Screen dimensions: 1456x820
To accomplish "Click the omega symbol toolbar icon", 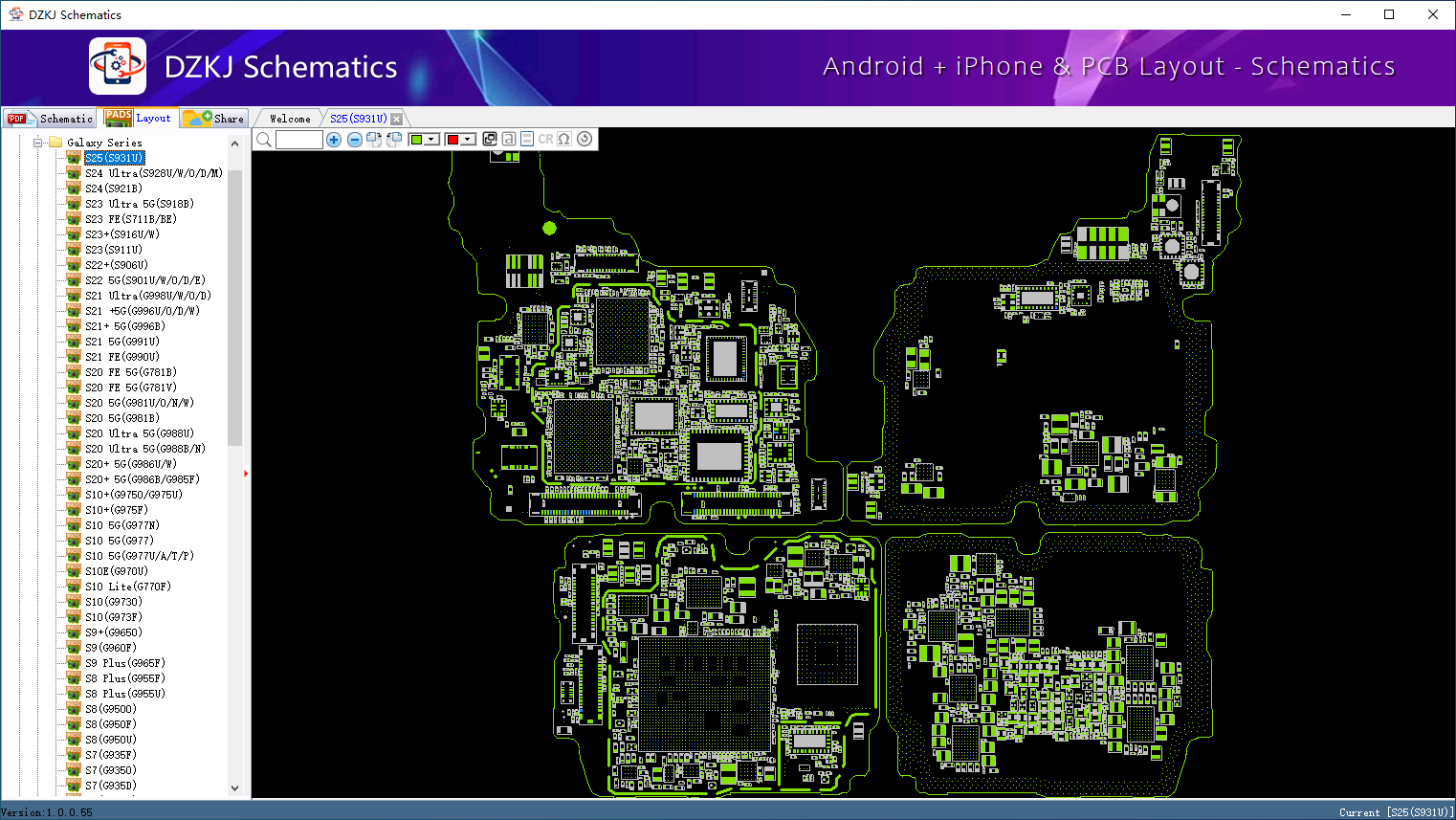I will (564, 139).
